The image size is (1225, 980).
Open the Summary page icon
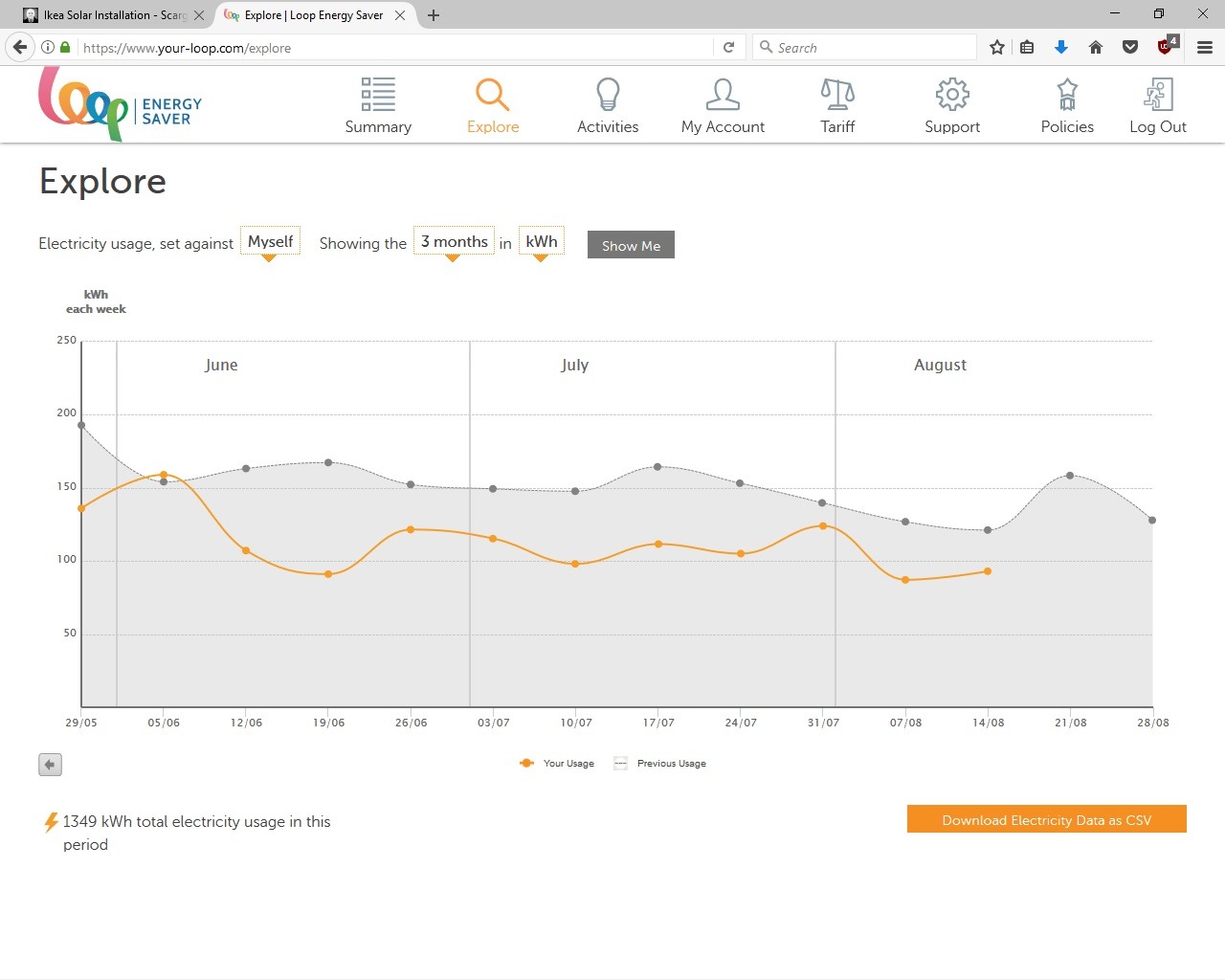pos(378,95)
